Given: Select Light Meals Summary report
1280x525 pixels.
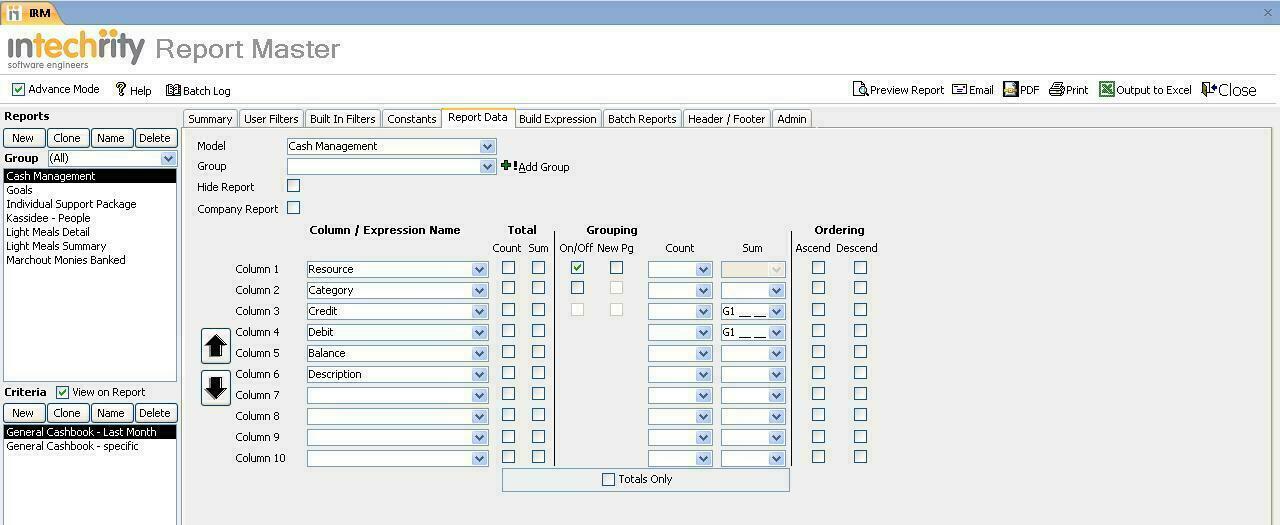Looking at the screenshot, I should pos(90,246).
